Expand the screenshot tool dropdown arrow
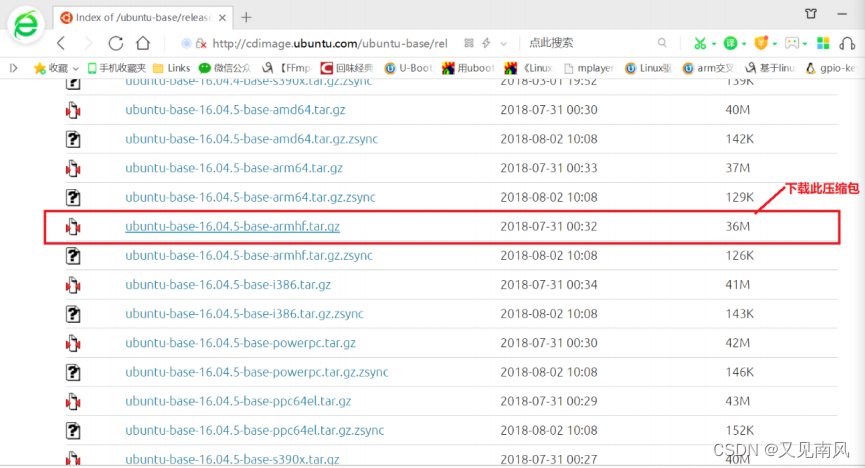865x468 pixels. 714,44
